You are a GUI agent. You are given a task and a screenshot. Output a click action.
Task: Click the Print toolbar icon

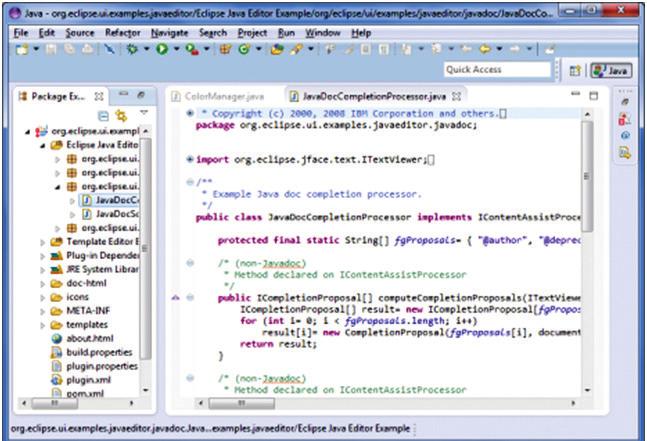[x=87, y=50]
